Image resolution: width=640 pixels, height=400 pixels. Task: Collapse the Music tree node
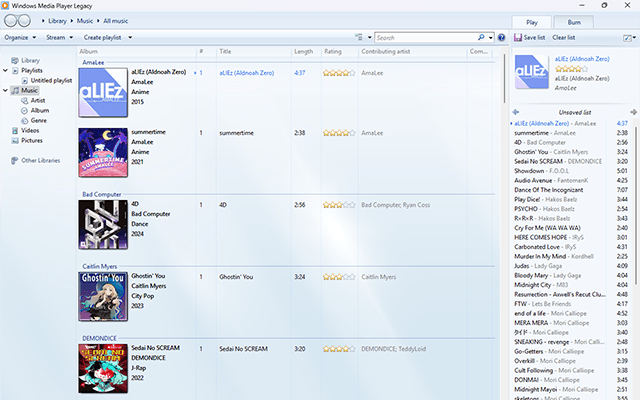pyautogui.click(x=5, y=91)
